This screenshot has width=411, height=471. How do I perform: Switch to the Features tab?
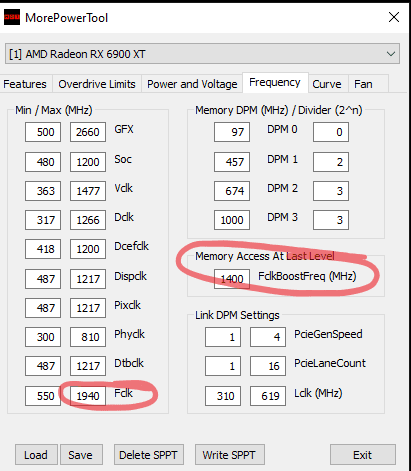pyautogui.click(x=25, y=84)
